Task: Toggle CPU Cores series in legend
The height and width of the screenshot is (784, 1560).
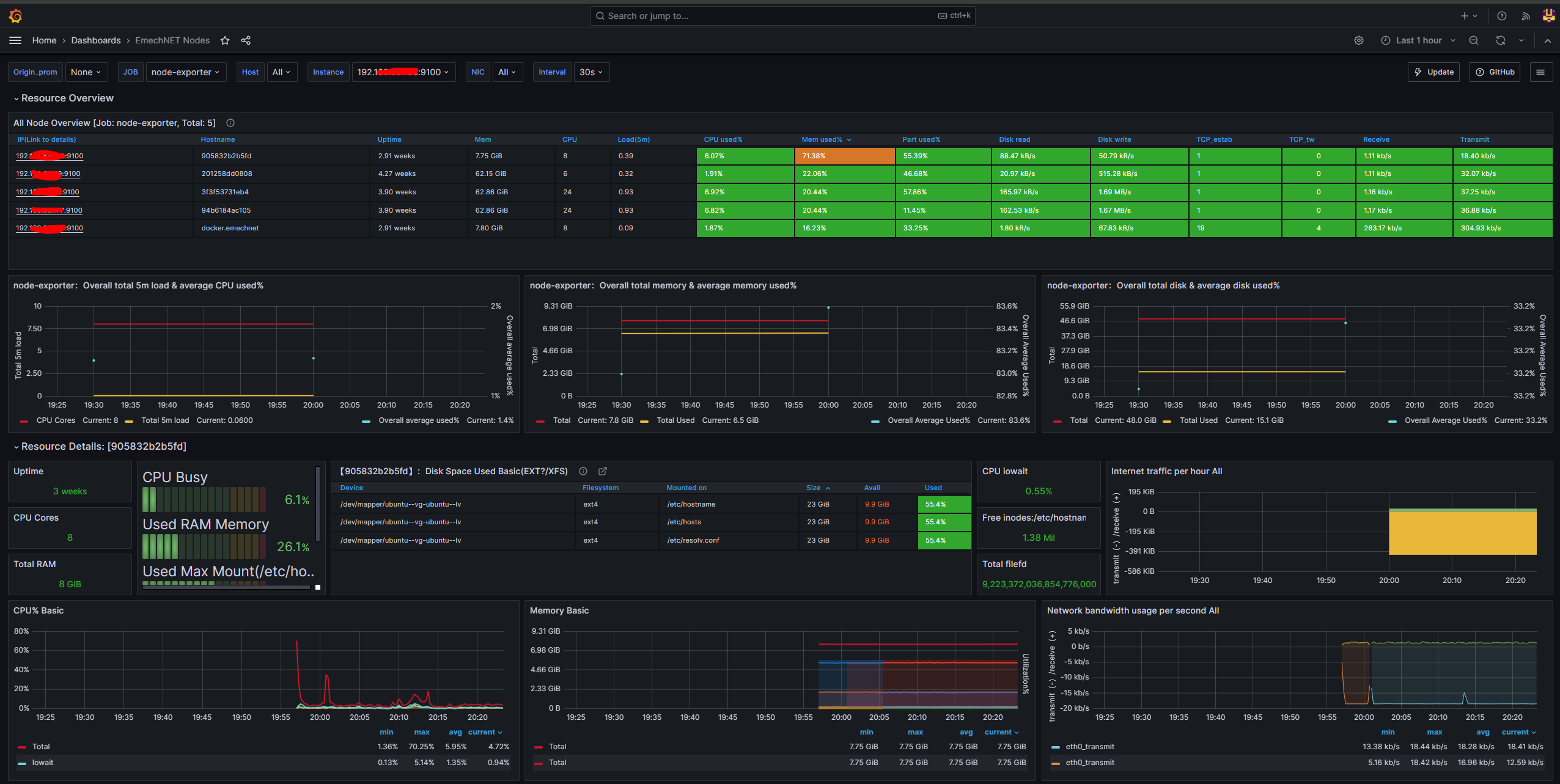Action: [55, 420]
